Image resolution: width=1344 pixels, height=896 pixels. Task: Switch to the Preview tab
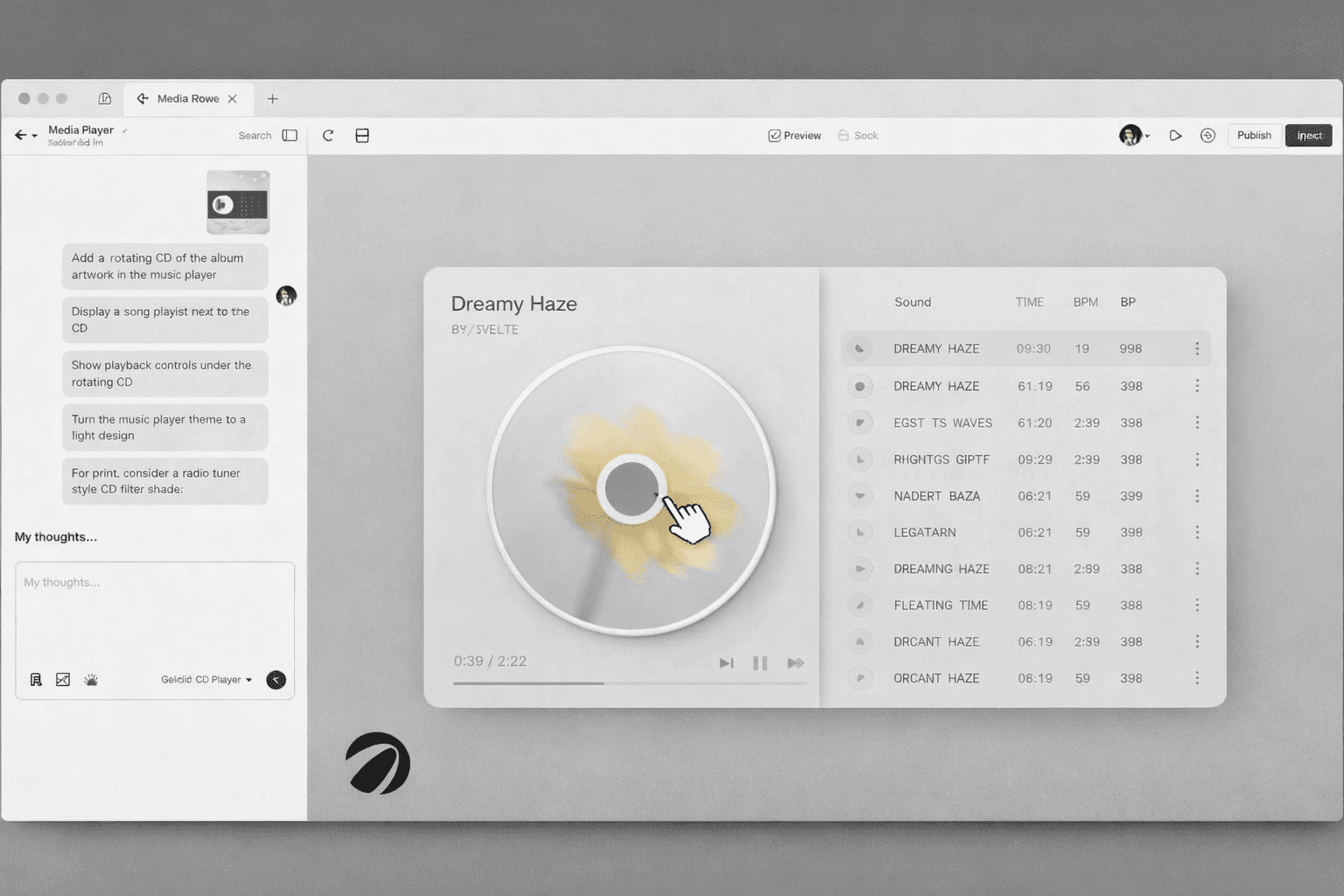tap(794, 136)
